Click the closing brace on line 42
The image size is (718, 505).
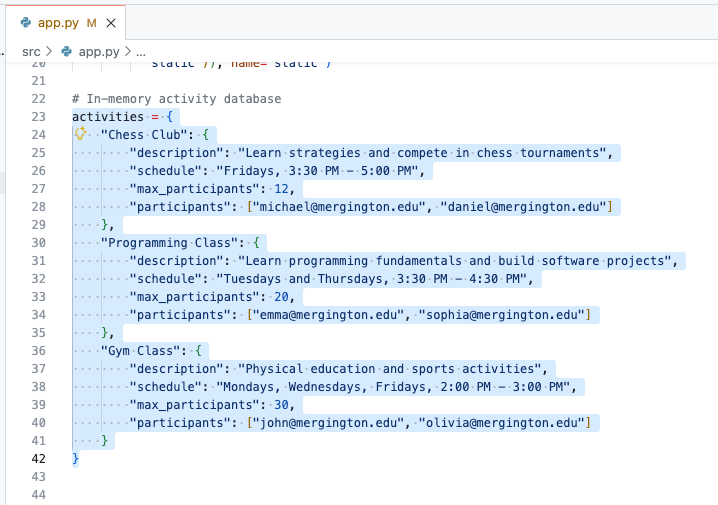pyautogui.click(x=76, y=459)
